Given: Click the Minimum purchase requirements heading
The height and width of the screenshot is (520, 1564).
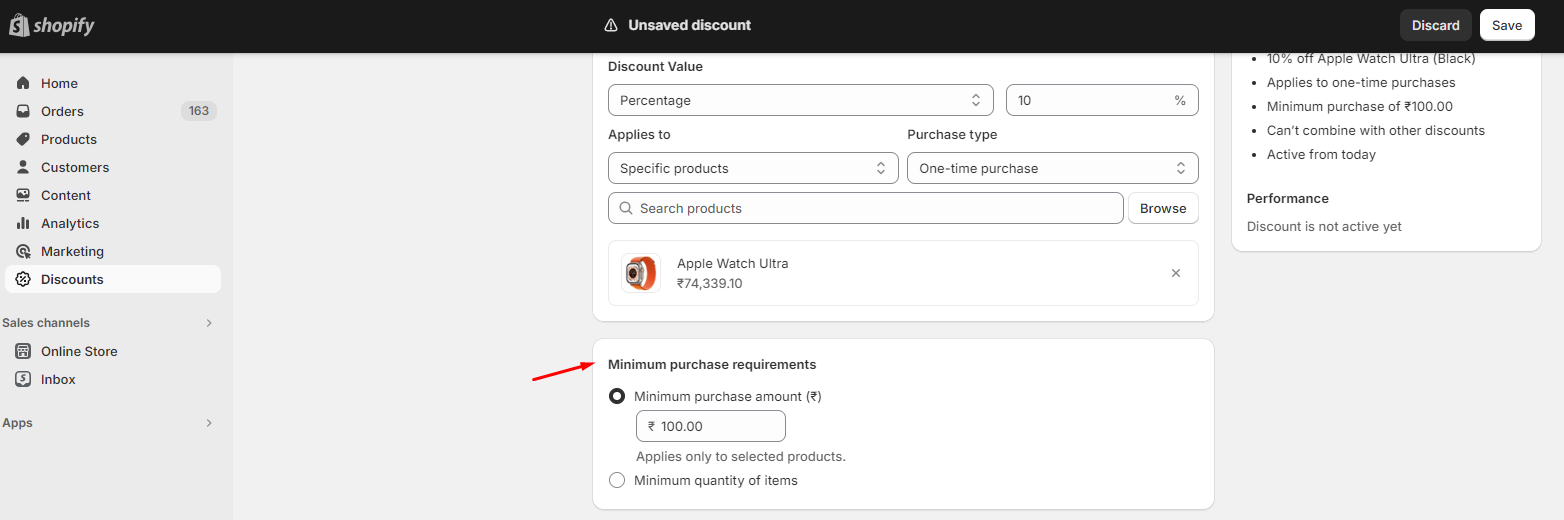Looking at the screenshot, I should click(x=712, y=364).
